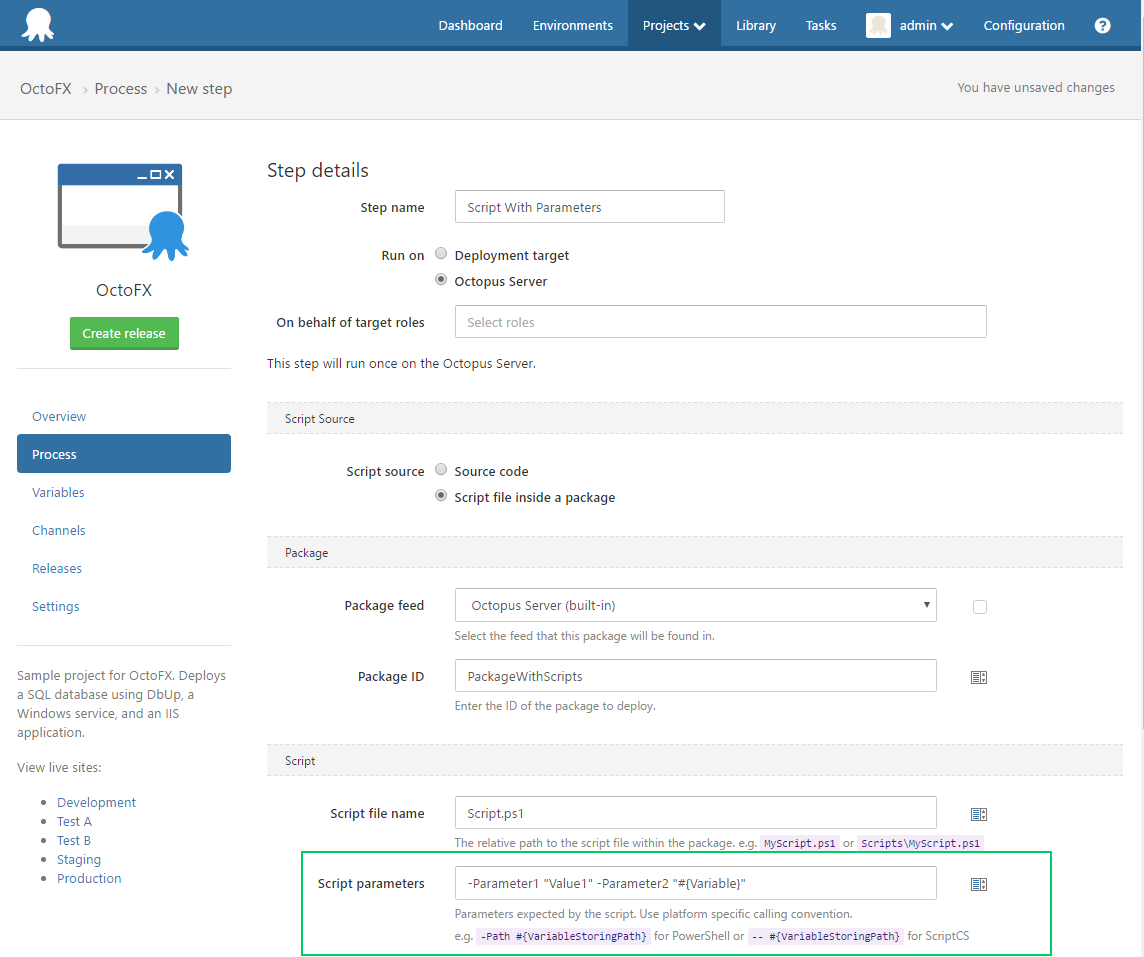
Task: Select the Deployment target radio button
Action: (x=441, y=254)
